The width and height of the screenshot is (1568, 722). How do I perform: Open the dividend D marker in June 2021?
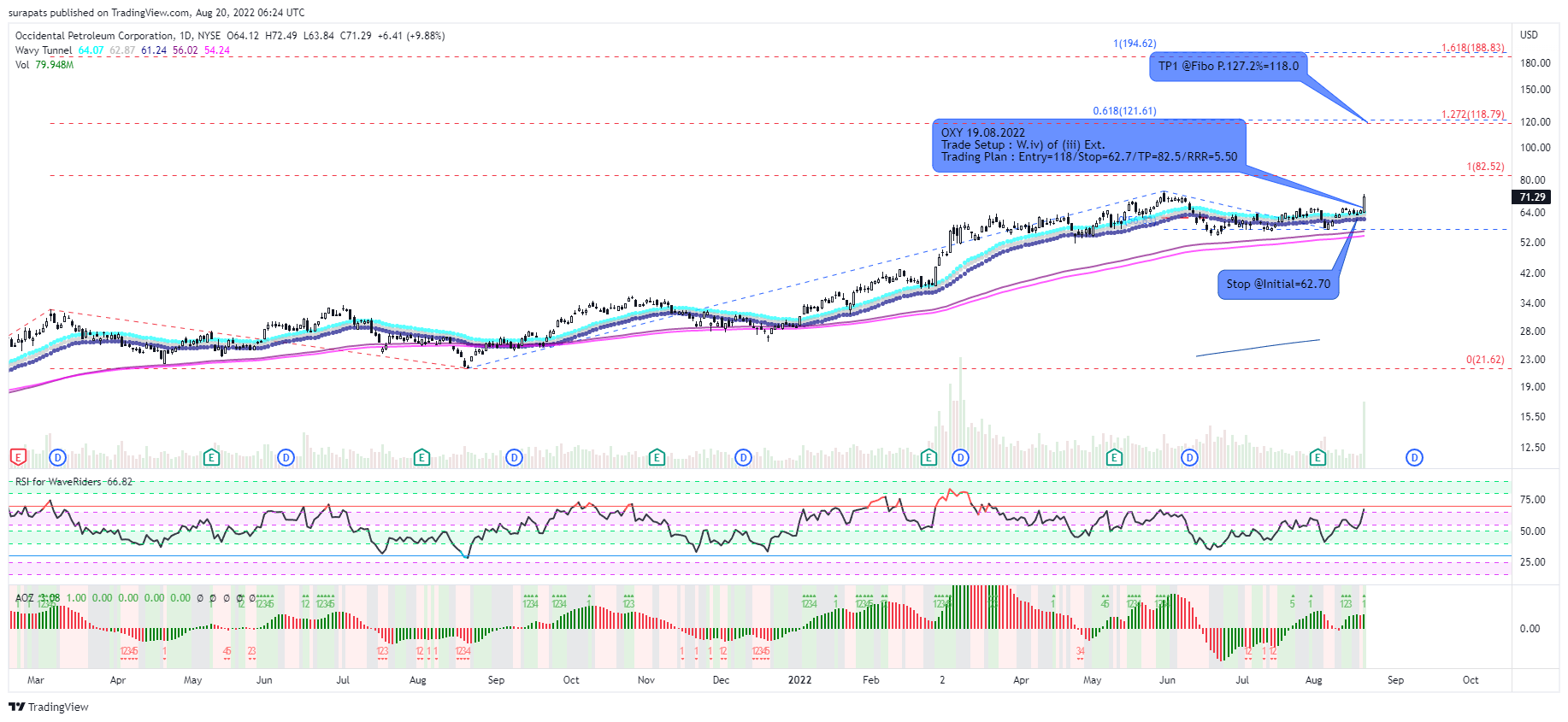tap(286, 458)
